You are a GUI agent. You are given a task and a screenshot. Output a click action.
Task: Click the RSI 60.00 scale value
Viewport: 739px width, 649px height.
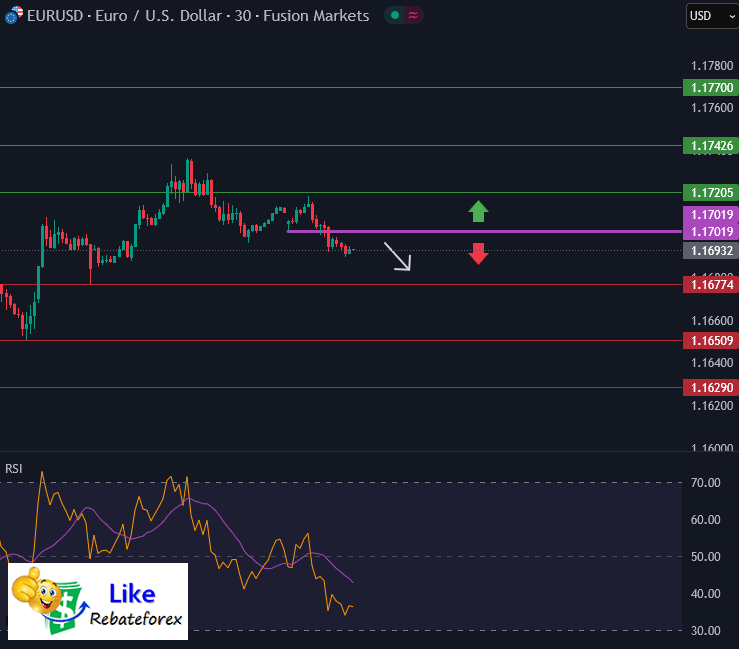706,519
